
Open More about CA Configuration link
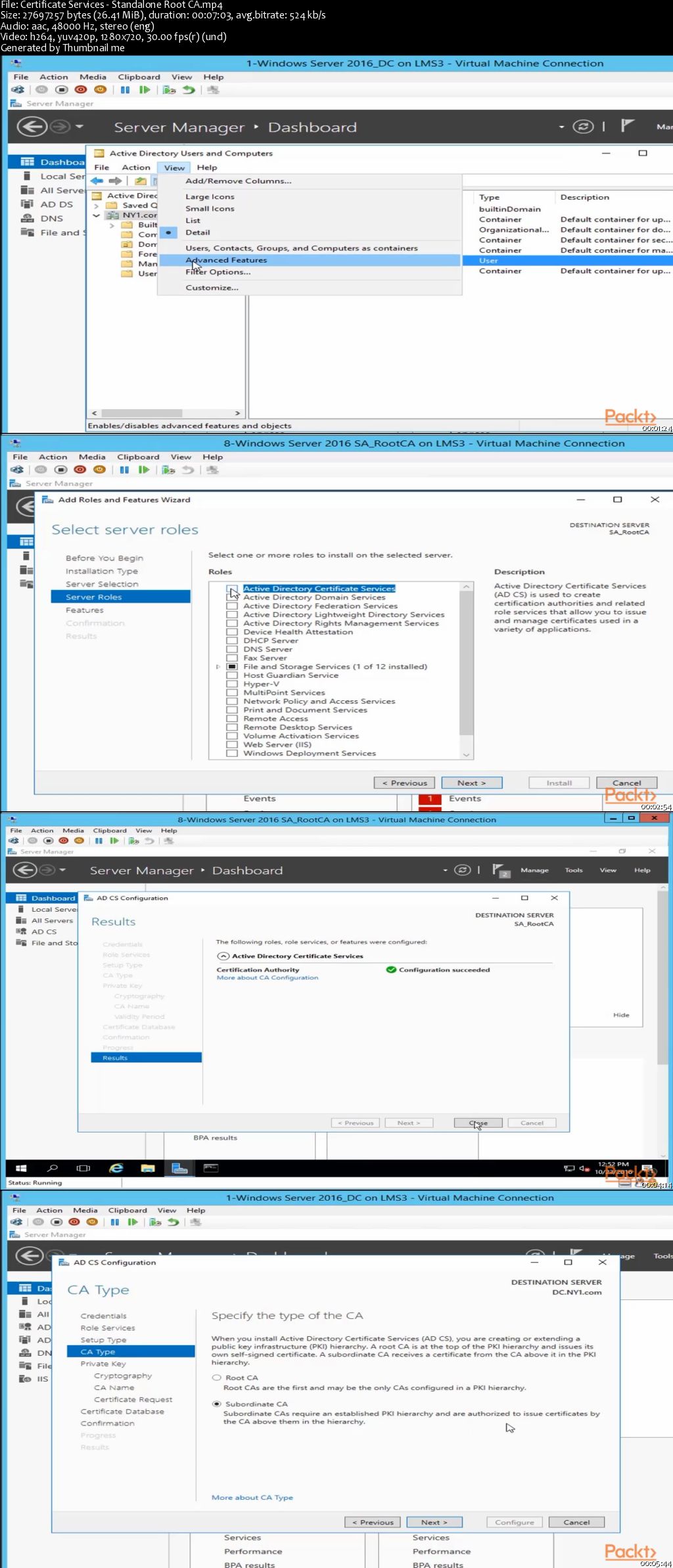[267, 978]
